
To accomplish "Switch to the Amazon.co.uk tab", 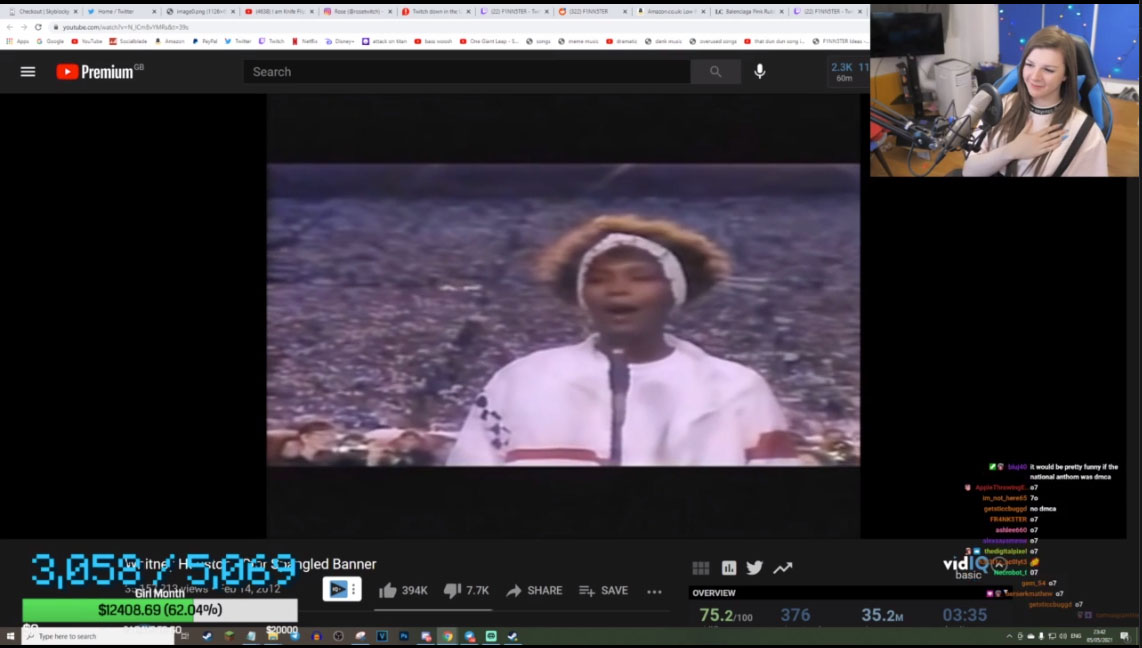I will point(672,12).
